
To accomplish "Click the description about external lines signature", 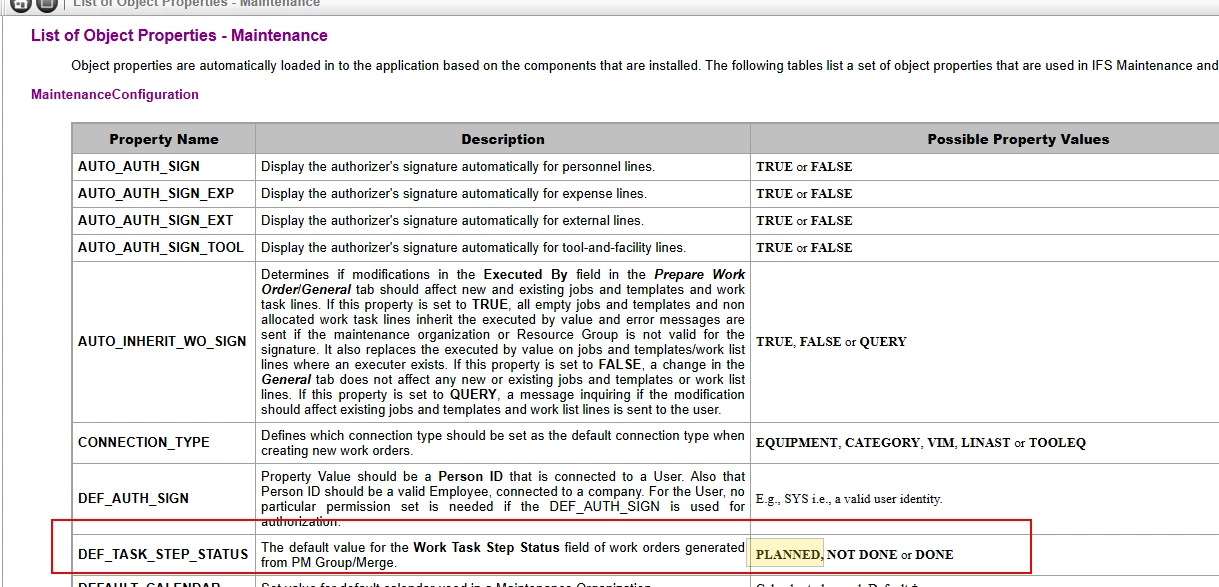I will 453,221.
